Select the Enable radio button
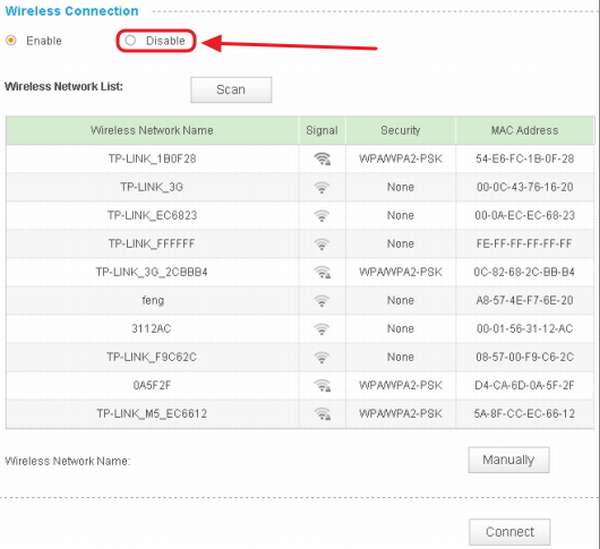Viewport: 600px width, 549px height. point(11,40)
